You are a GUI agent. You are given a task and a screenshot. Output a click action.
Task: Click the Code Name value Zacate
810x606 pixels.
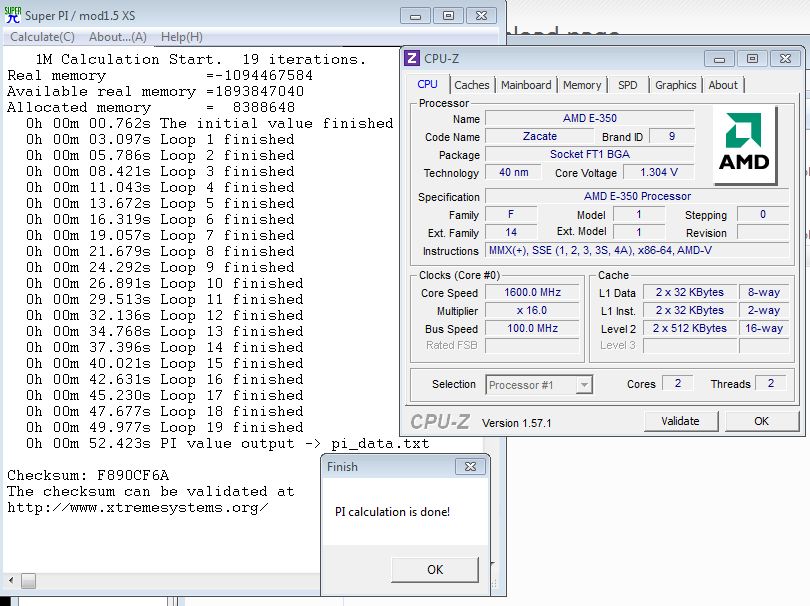coord(539,136)
